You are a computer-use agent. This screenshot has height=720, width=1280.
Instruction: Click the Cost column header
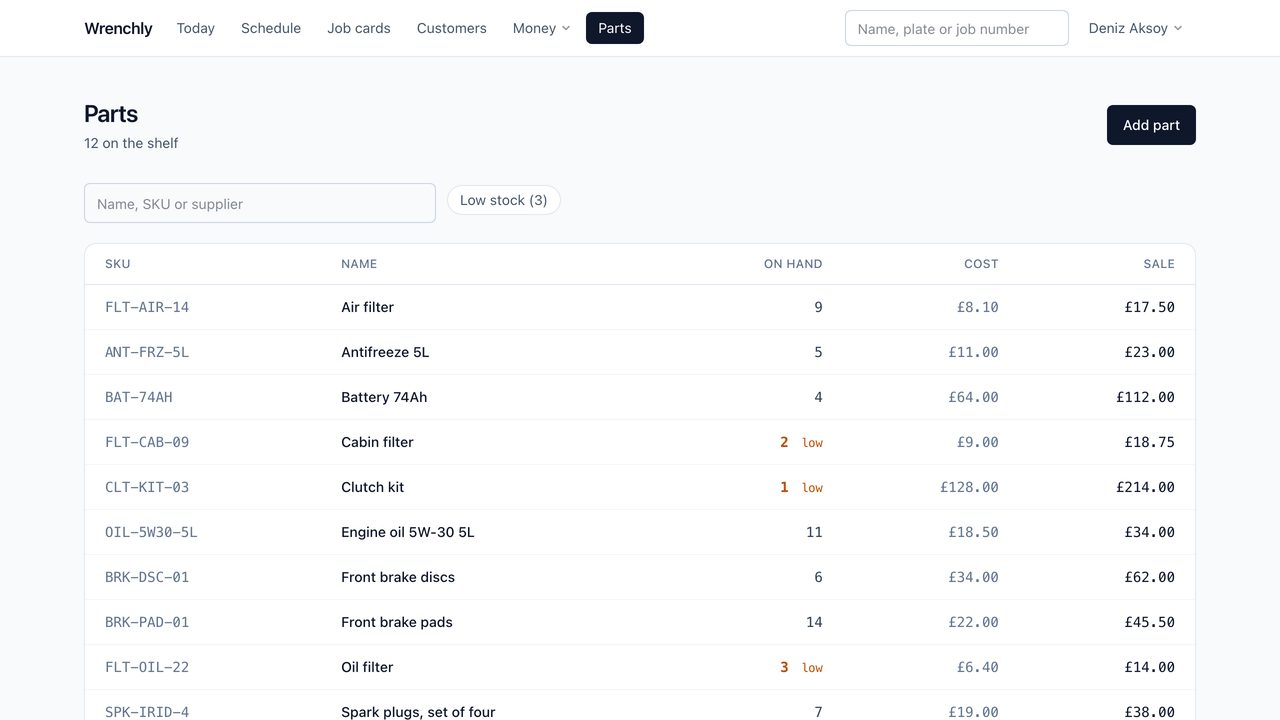pos(981,264)
